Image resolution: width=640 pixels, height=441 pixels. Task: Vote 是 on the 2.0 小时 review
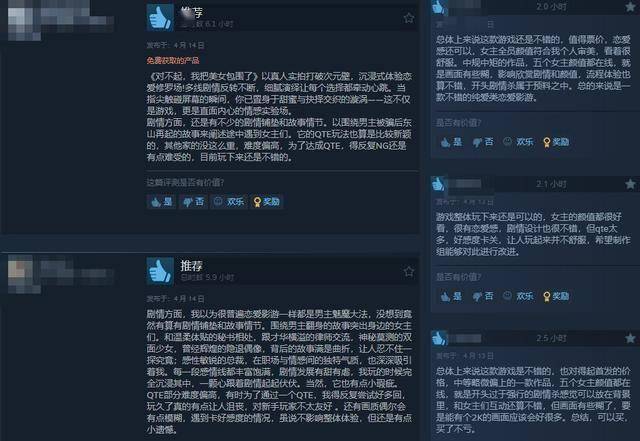[451, 142]
